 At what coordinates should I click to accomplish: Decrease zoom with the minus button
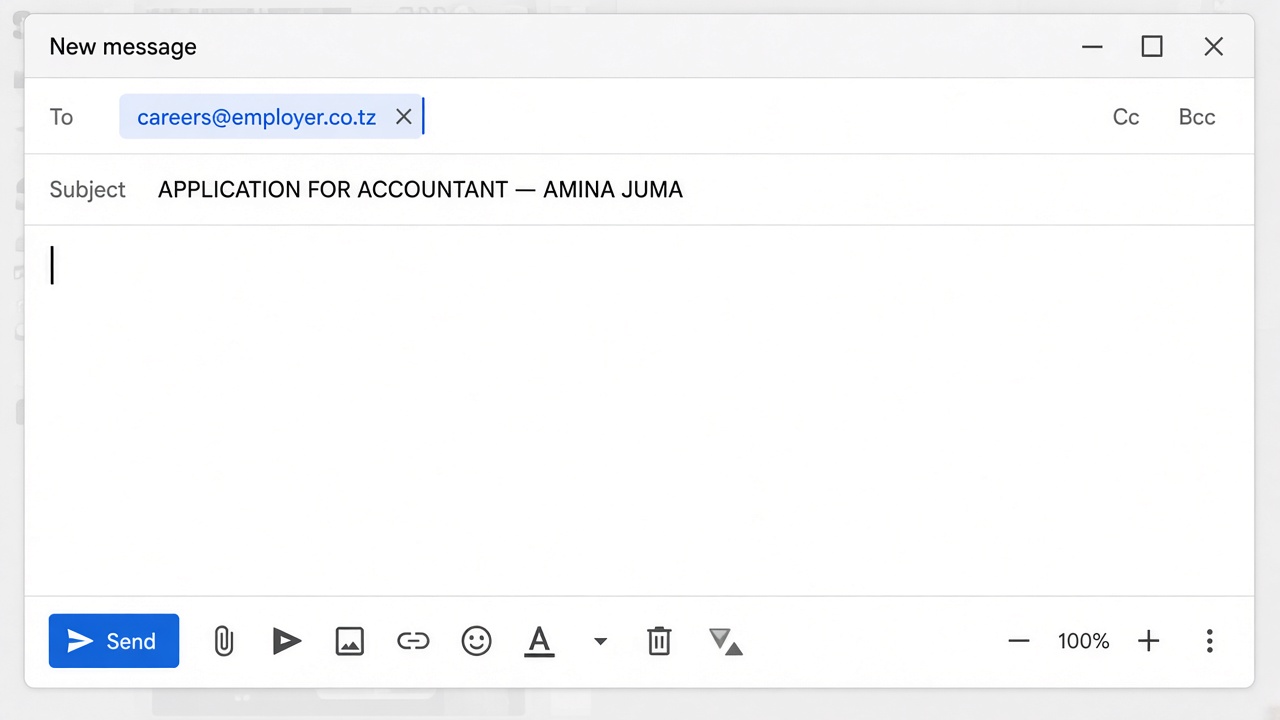coord(1019,641)
